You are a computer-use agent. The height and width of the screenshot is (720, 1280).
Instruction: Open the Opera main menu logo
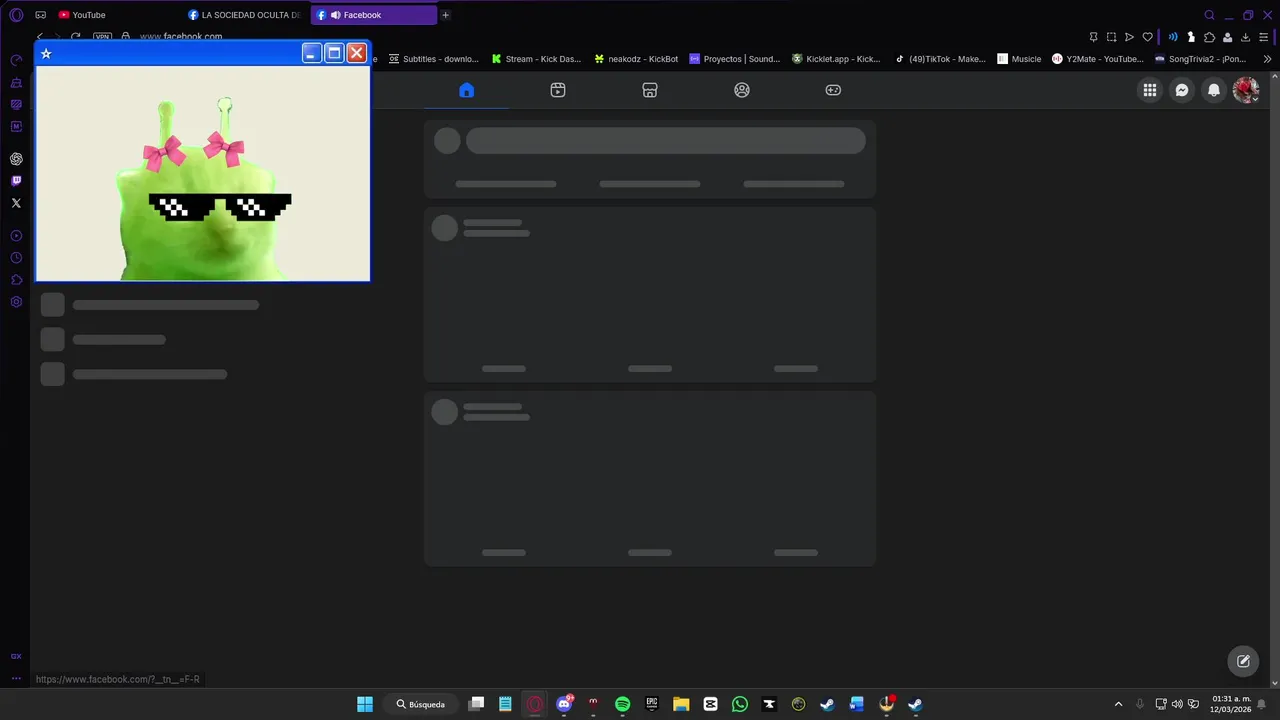tap(16, 15)
